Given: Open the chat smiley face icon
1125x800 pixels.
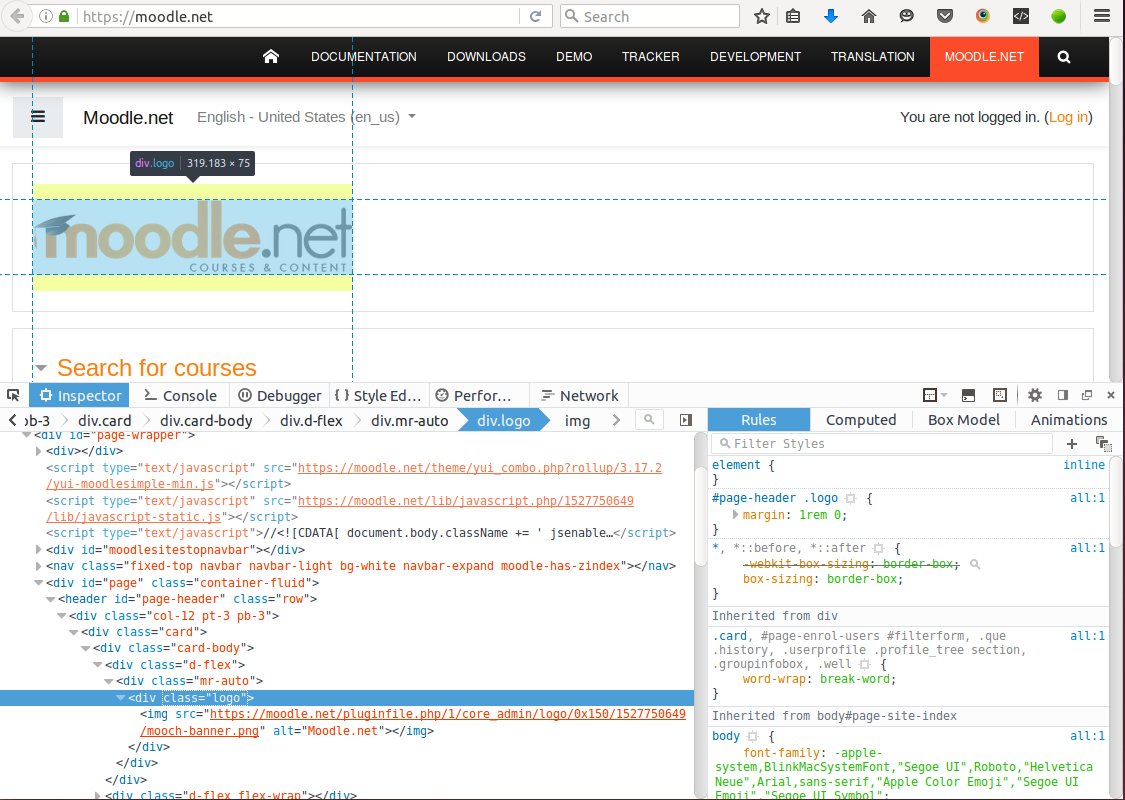Looking at the screenshot, I should 907,17.
